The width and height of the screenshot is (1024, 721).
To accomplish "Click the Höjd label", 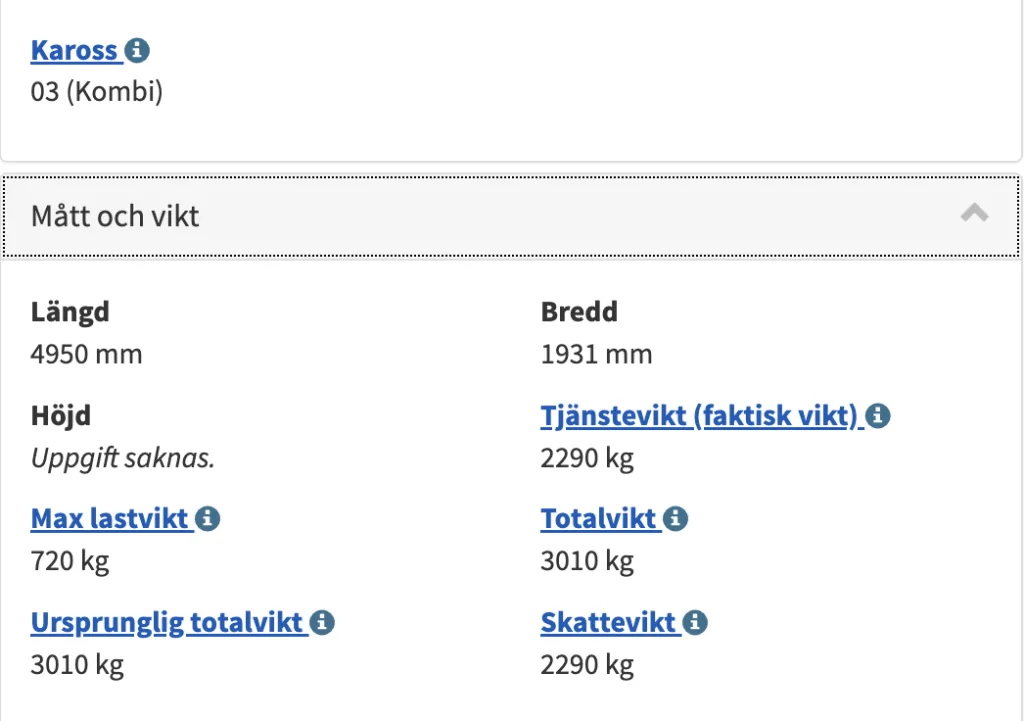I will [x=61, y=416].
